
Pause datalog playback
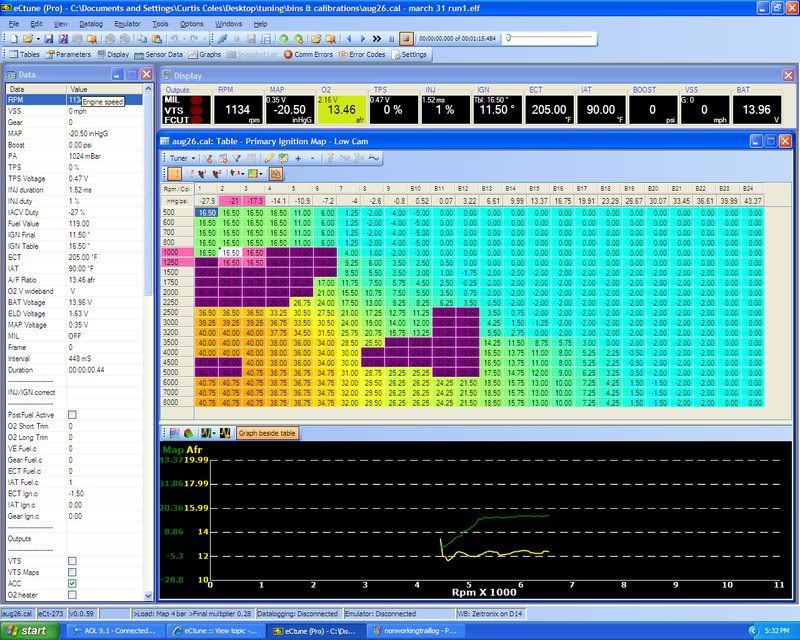tap(392, 39)
